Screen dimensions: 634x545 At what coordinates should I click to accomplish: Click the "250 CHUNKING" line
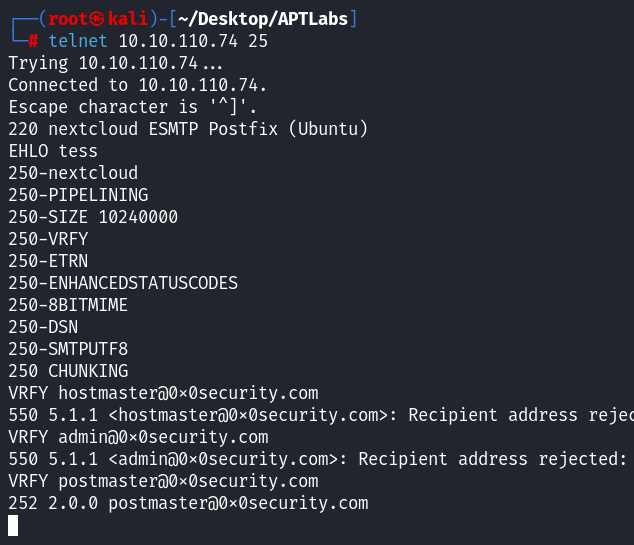click(68, 371)
